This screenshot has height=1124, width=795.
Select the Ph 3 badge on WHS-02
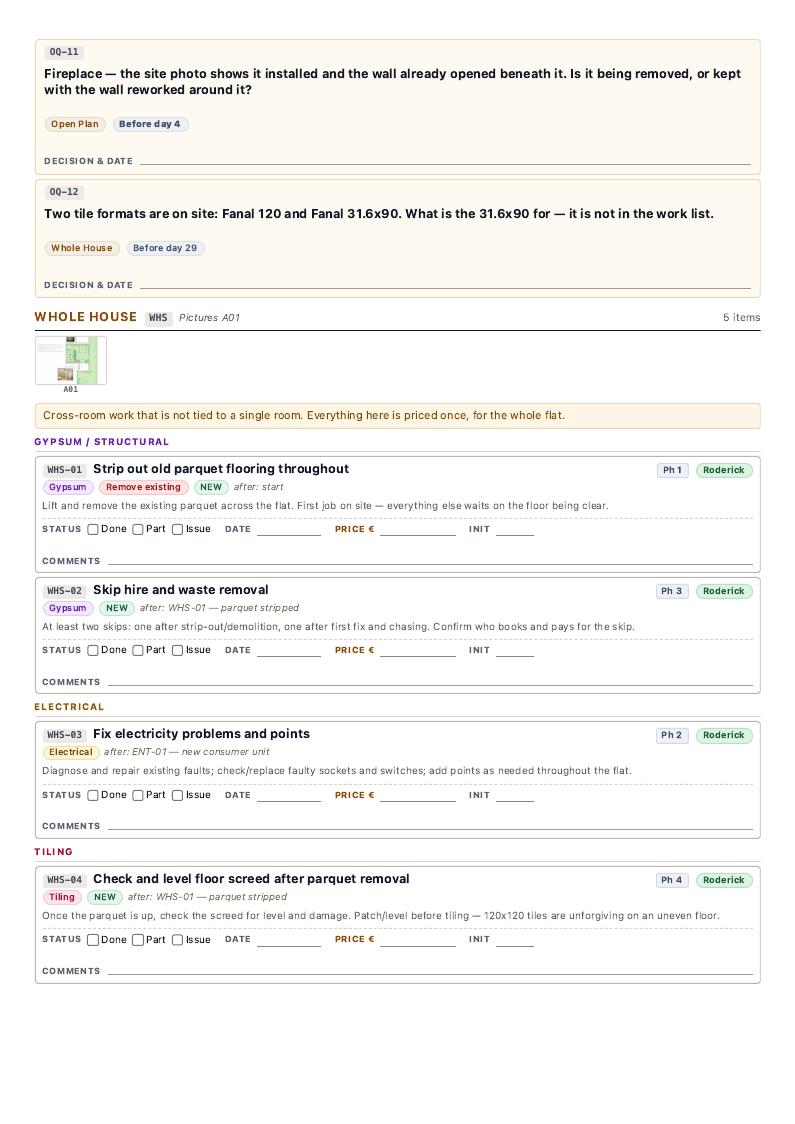[672, 591]
